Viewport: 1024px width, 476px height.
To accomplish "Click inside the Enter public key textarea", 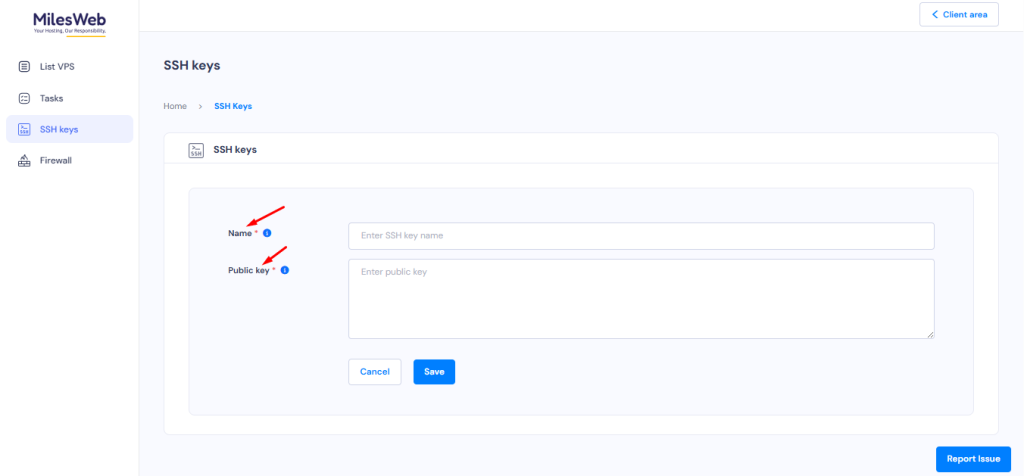I will (640, 299).
